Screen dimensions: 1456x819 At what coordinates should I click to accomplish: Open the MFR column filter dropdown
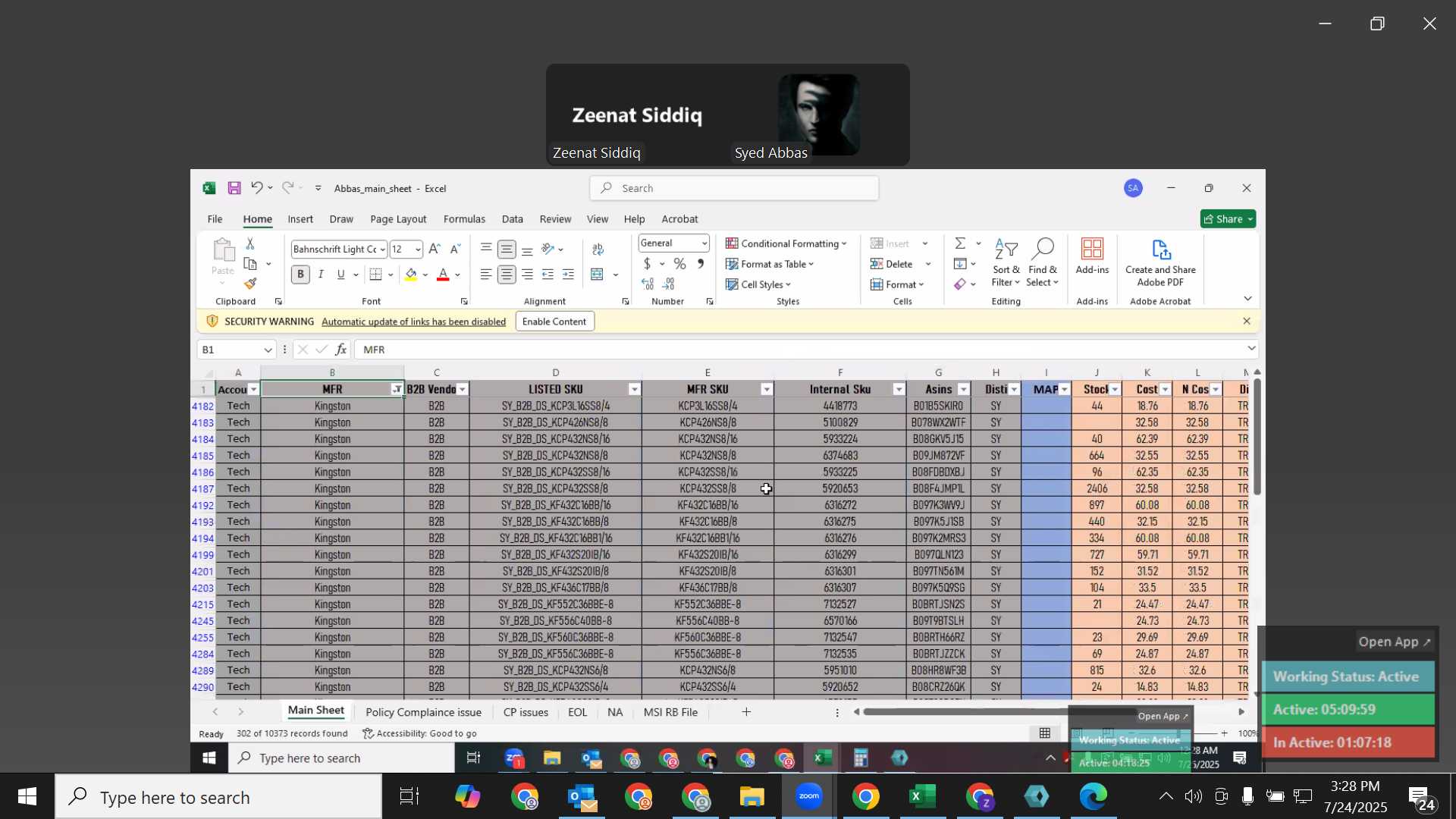pos(397,389)
